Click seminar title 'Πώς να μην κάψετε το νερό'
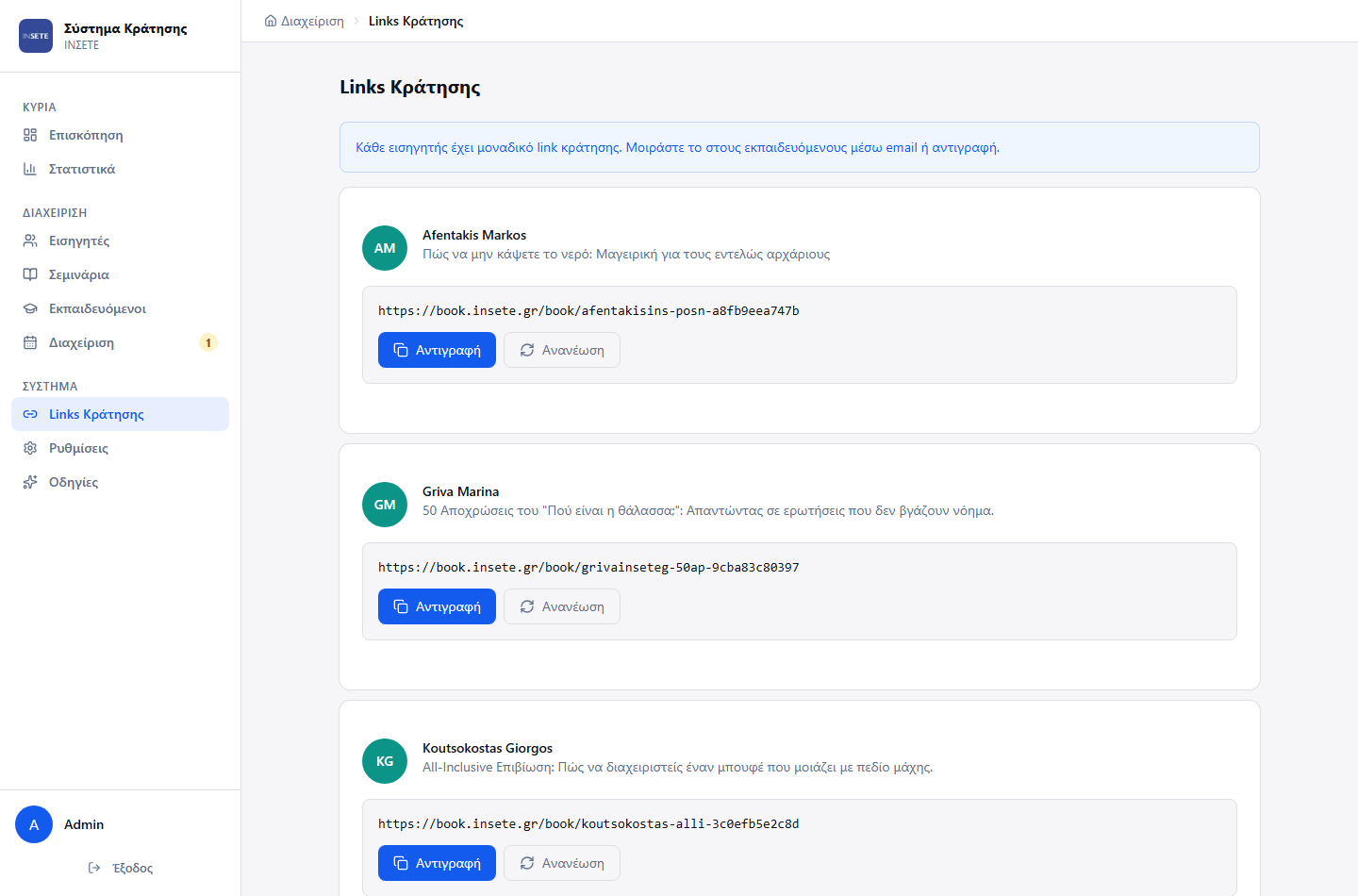This screenshot has width=1358, height=896. point(626,254)
